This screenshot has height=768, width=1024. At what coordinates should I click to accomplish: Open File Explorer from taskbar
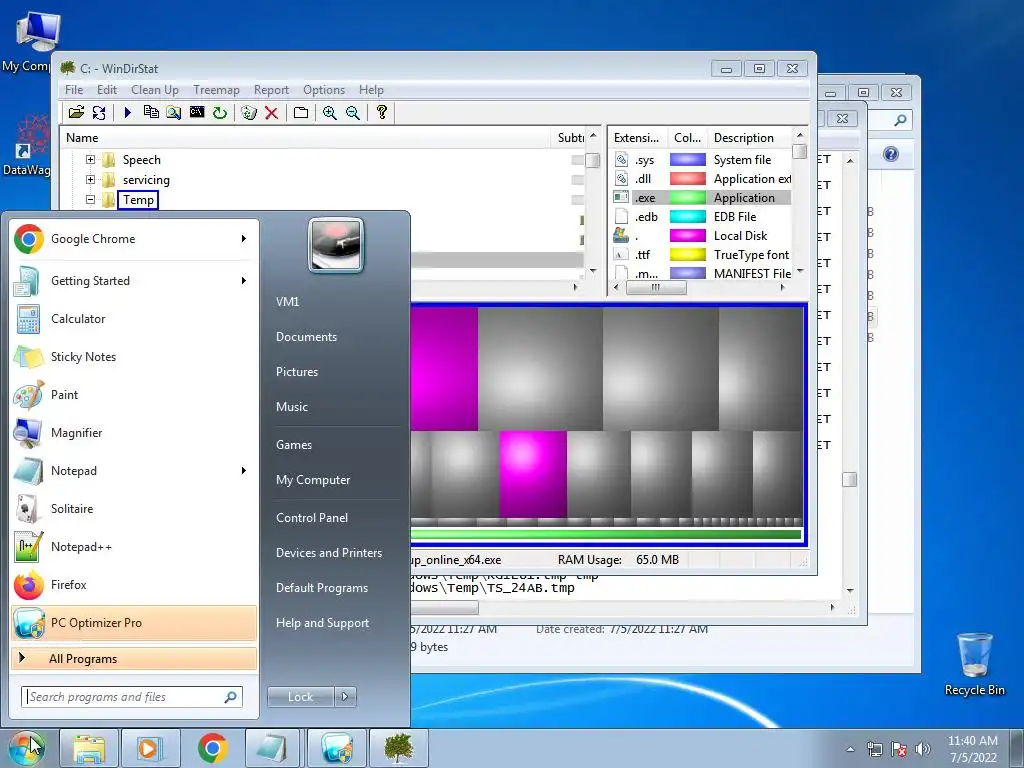89,748
